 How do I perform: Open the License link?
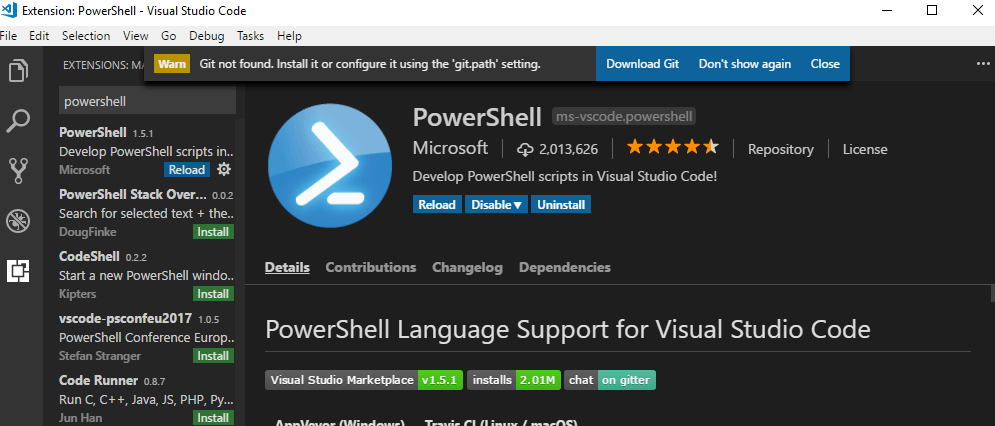(865, 149)
